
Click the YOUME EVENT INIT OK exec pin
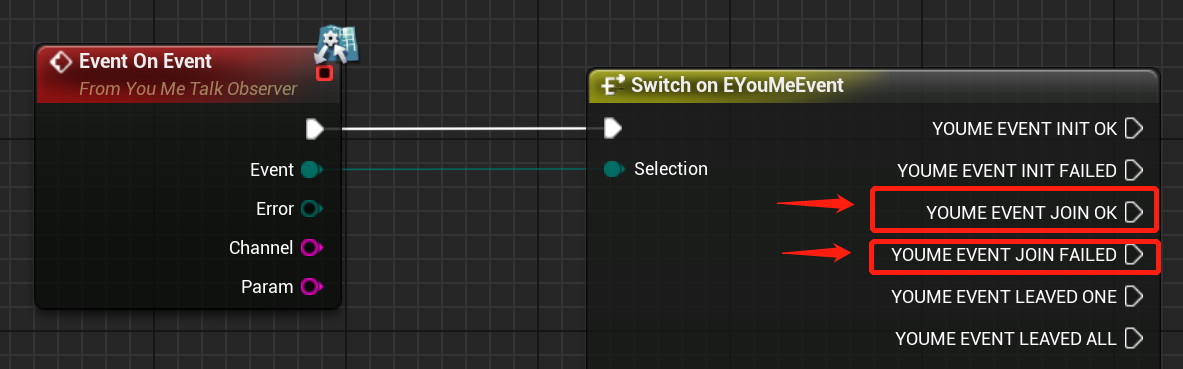(x=1134, y=128)
